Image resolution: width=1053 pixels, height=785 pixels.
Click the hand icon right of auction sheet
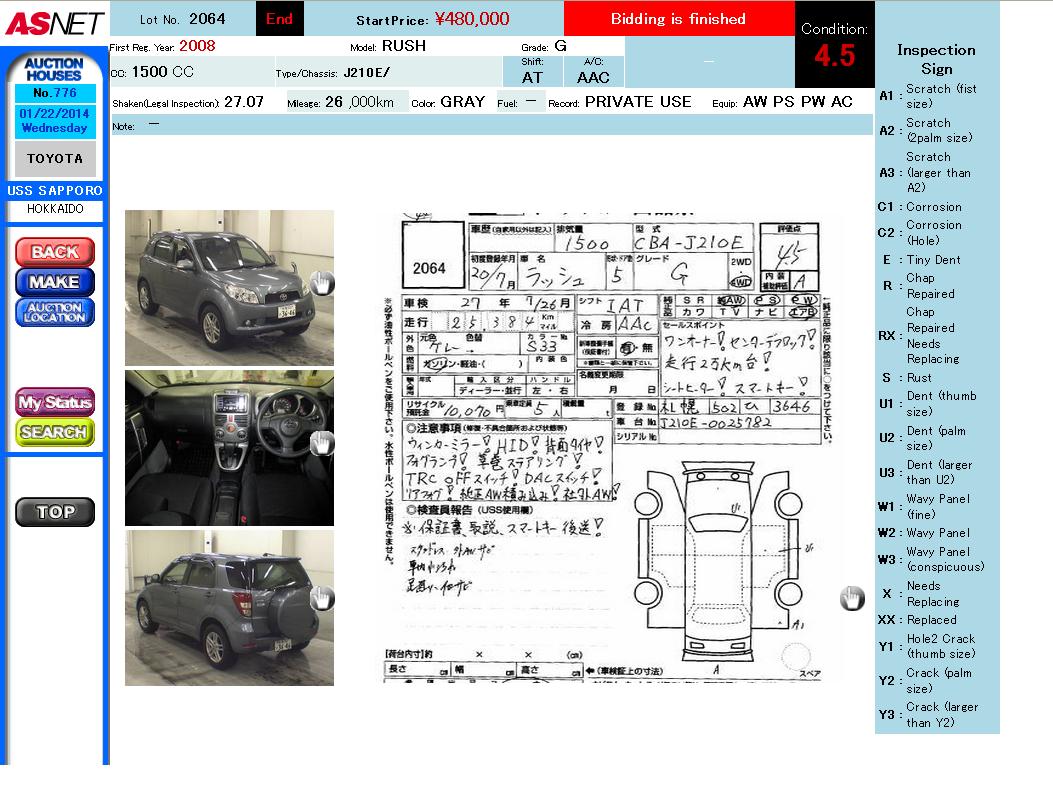pos(851,598)
